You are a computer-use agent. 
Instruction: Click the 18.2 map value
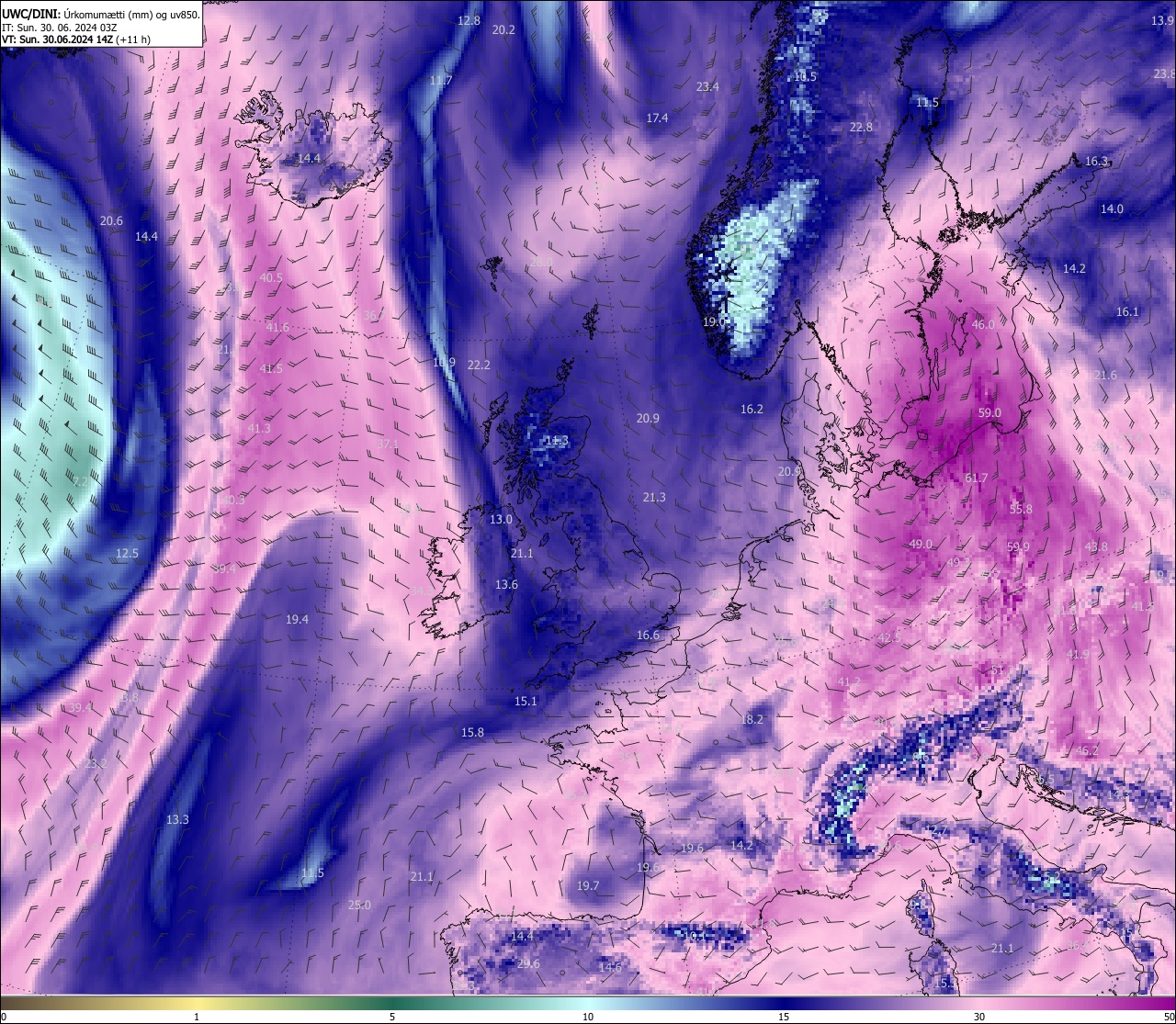tap(752, 719)
